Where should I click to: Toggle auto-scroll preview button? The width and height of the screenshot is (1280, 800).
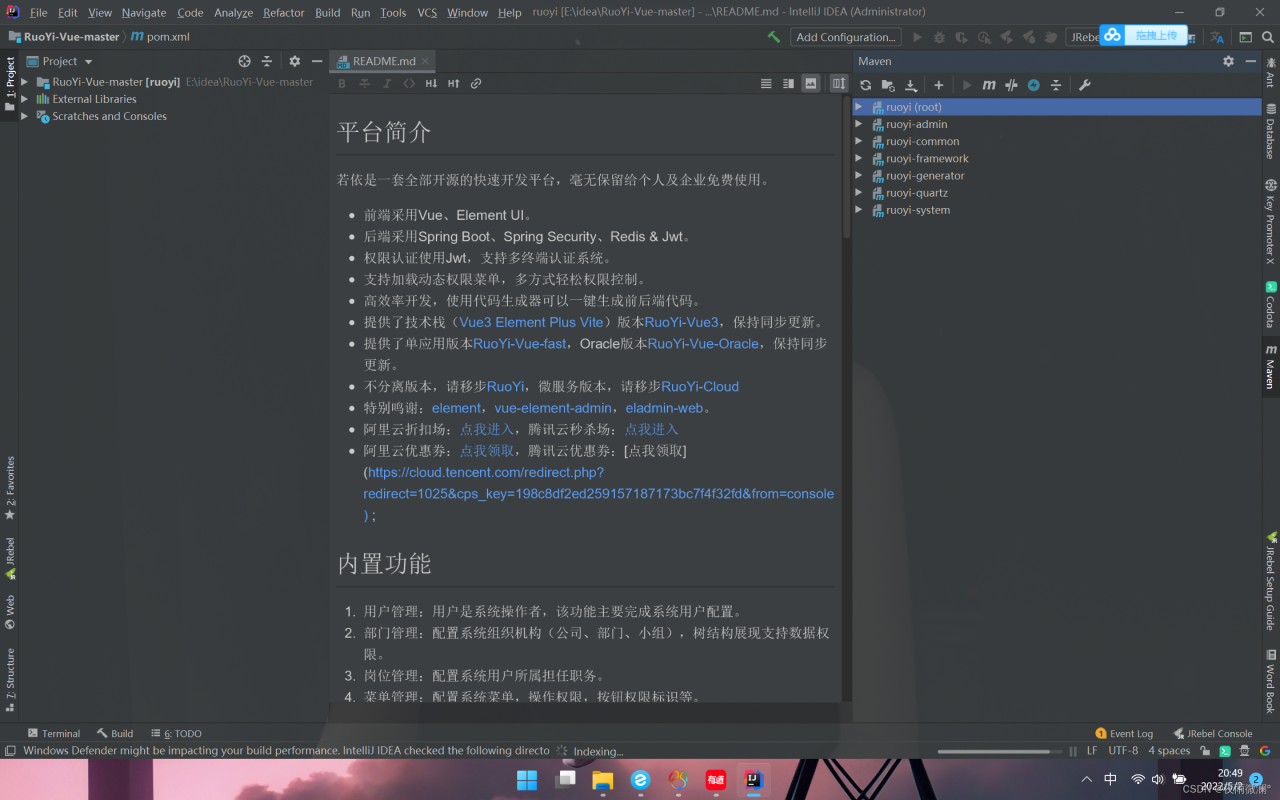[x=839, y=84]
